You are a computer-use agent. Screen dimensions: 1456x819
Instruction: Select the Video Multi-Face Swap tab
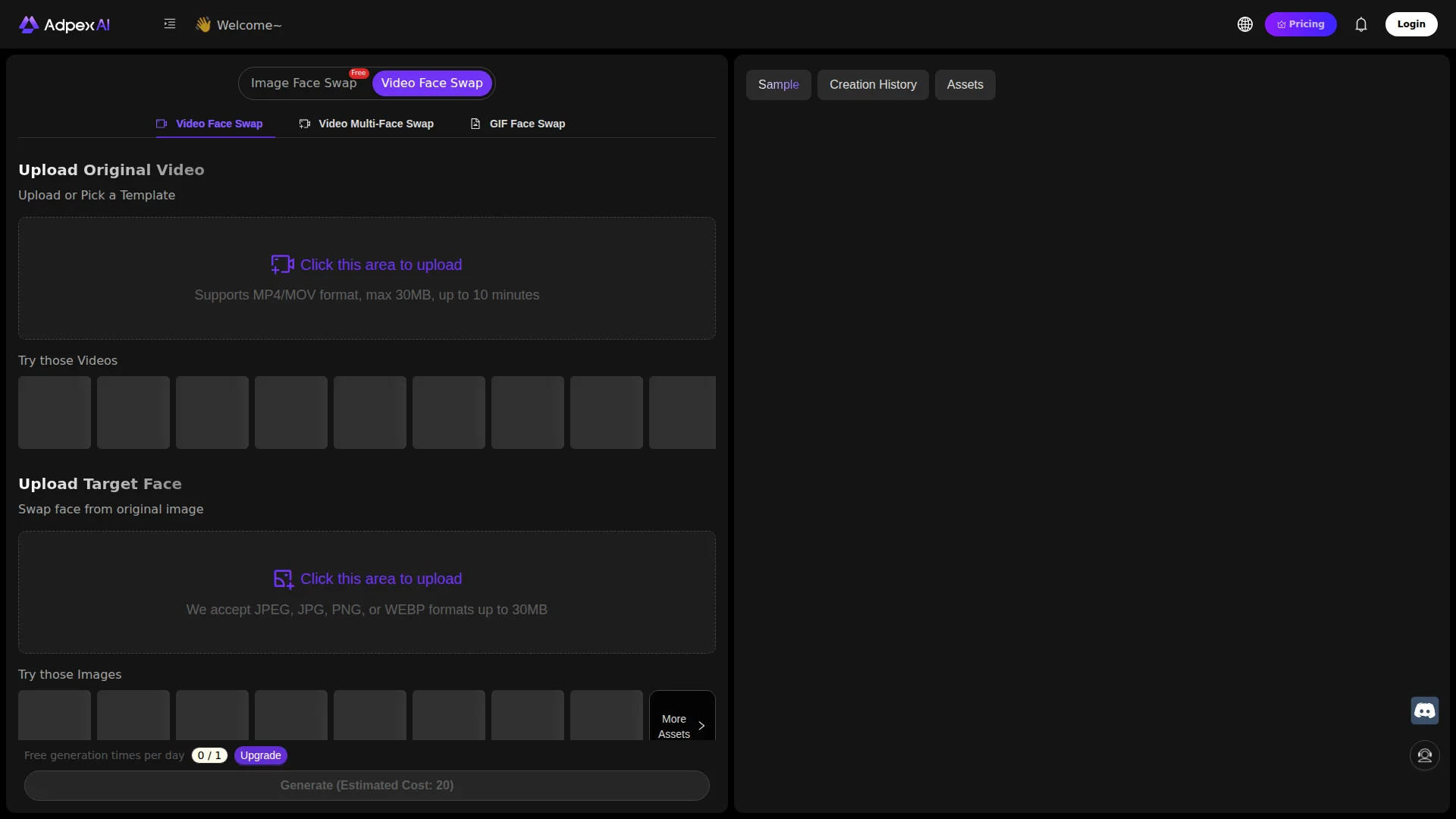(375, 123)
